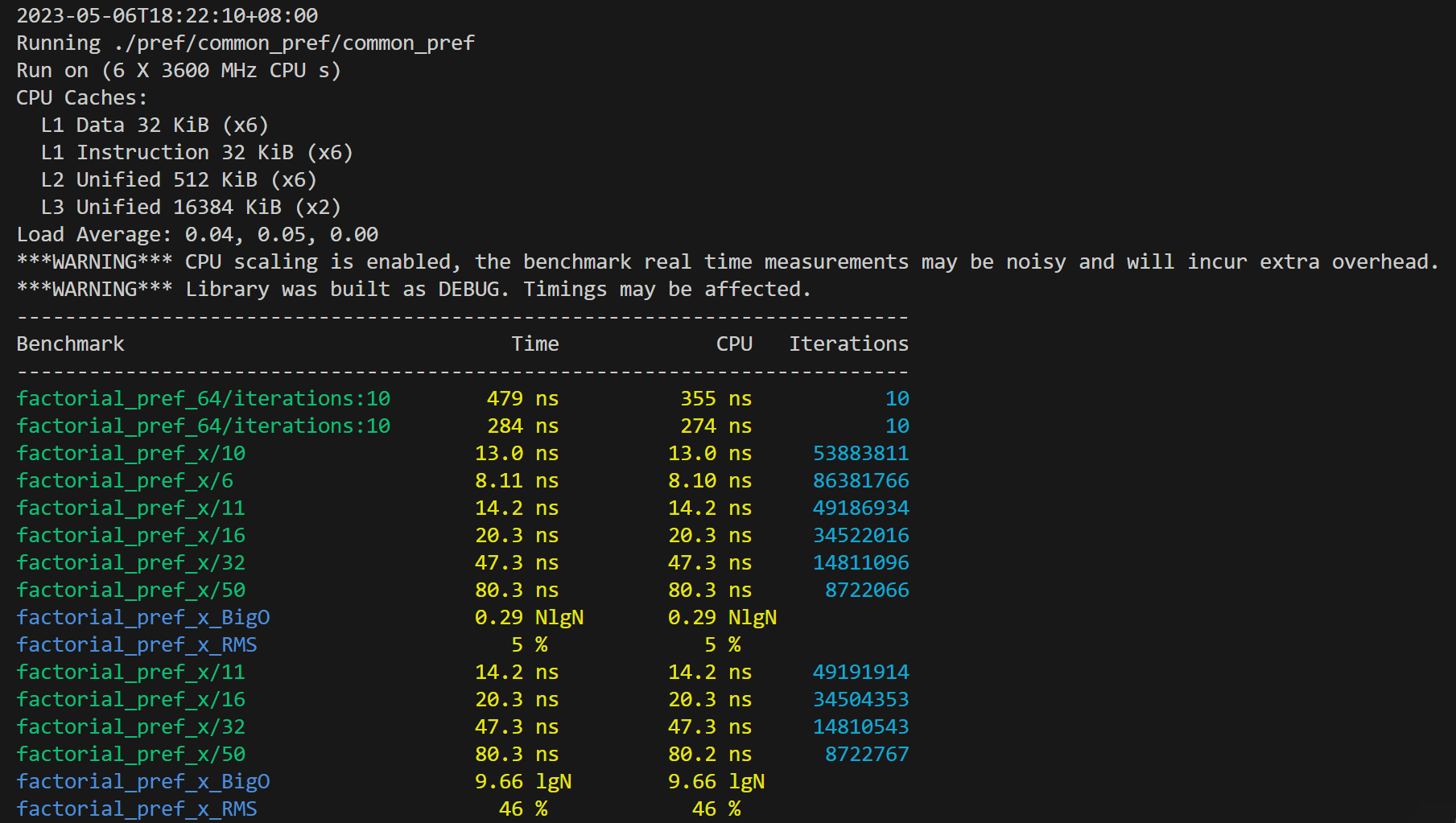This screenshot has height=823, width=1456.
Task: Click the "CPU" column header
Action: pos(734,344)
